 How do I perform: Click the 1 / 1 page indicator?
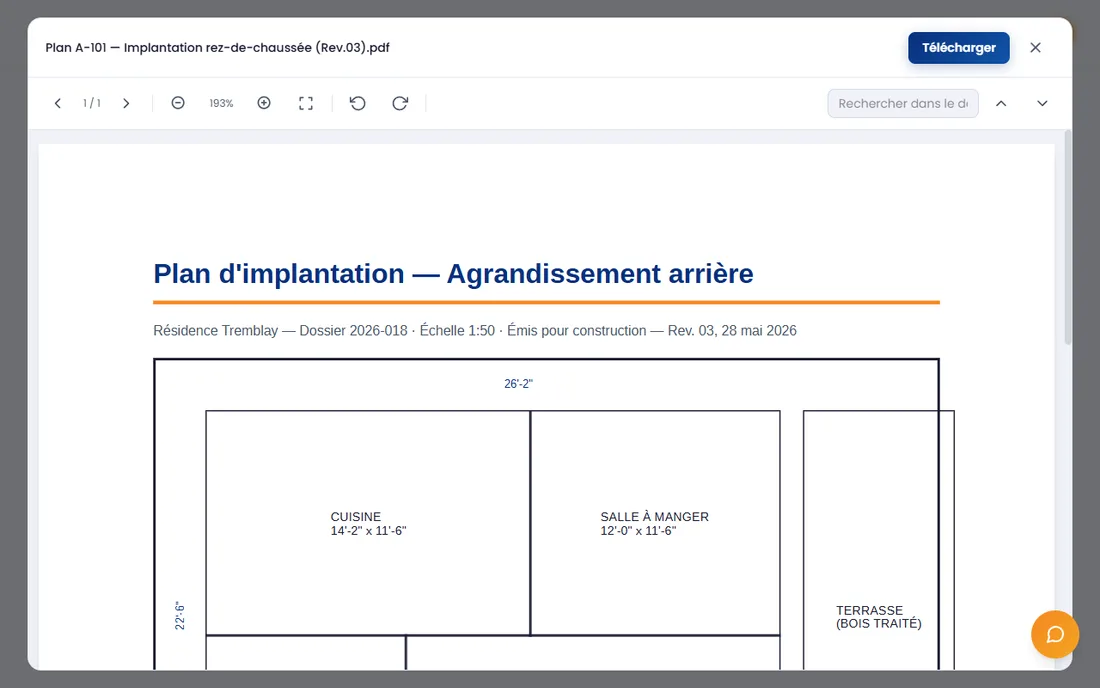point(92,103)
